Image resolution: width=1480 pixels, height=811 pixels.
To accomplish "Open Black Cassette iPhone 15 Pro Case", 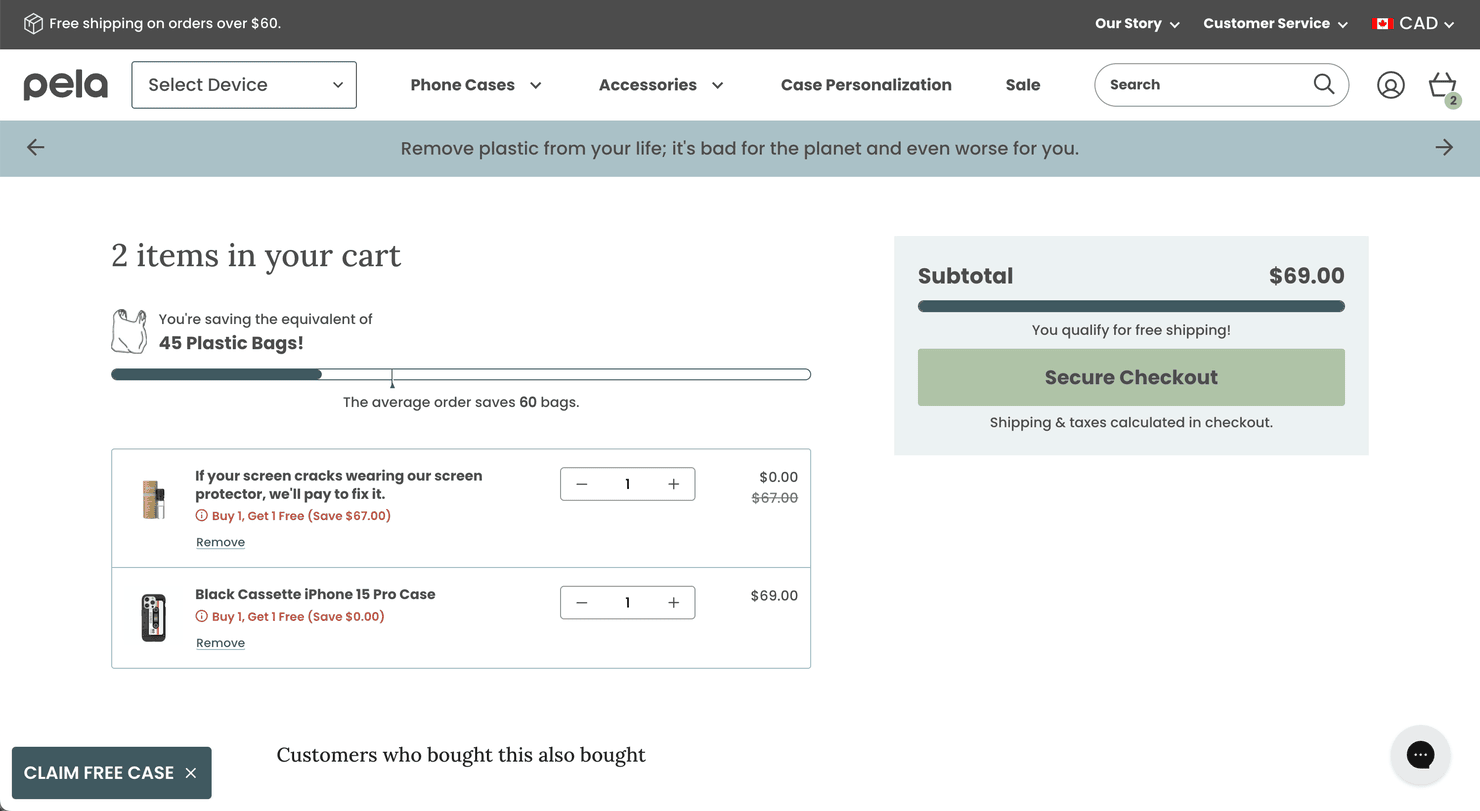I will (x=315, y=594).
